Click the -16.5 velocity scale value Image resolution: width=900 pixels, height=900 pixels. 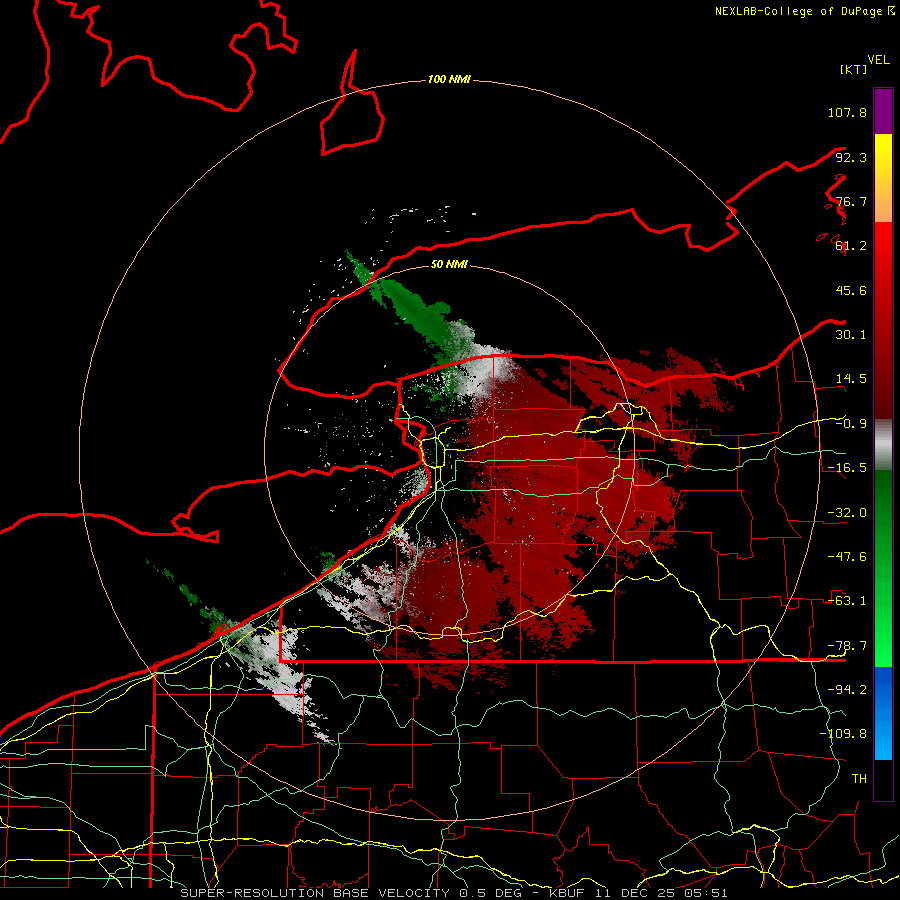pyautogui.click(x=847, y=468)
